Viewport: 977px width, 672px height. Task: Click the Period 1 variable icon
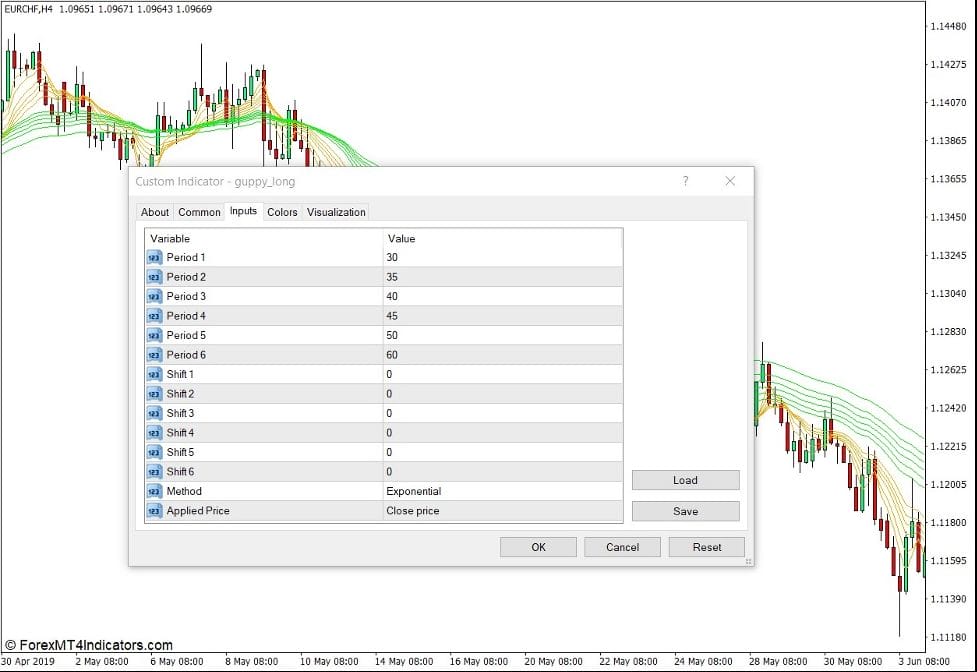point(154,257)
